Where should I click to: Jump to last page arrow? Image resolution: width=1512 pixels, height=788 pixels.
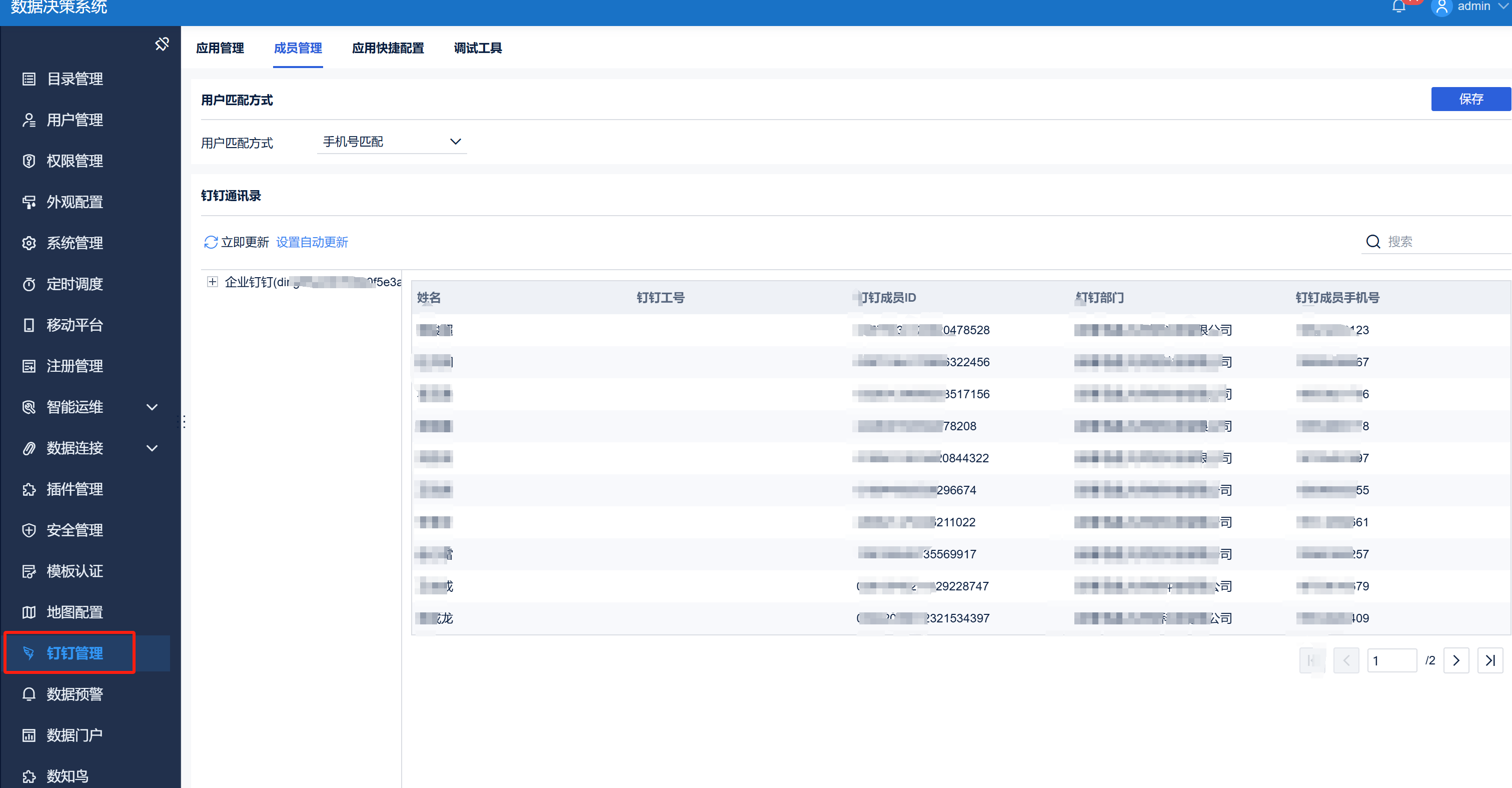click(x=1490, y=660)
